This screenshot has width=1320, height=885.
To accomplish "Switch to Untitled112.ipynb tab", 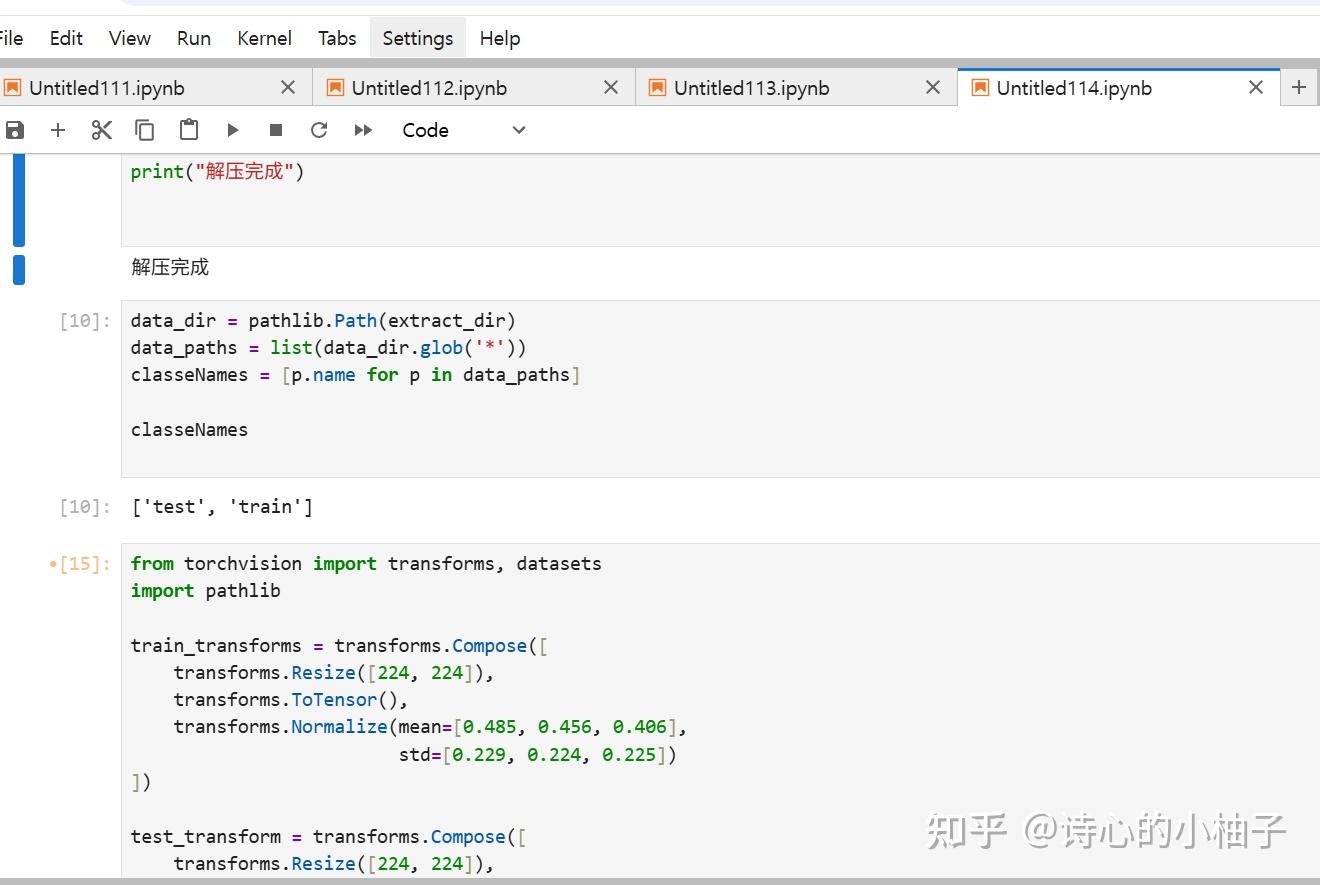I will pyautogui.click(x=429, y=88).
